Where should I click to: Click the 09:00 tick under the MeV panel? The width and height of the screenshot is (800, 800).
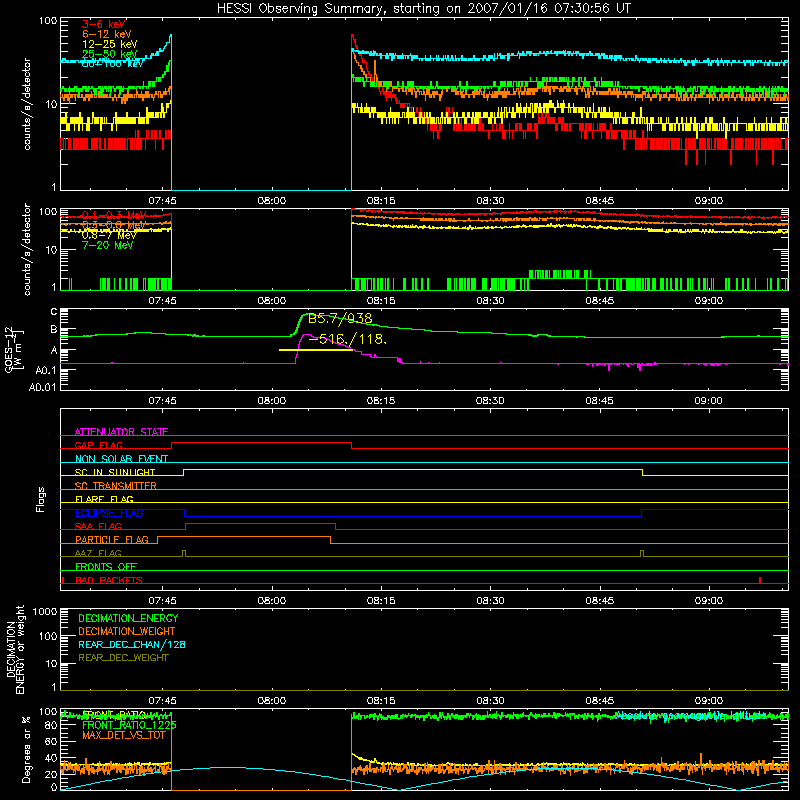click(x=708, y=301)
